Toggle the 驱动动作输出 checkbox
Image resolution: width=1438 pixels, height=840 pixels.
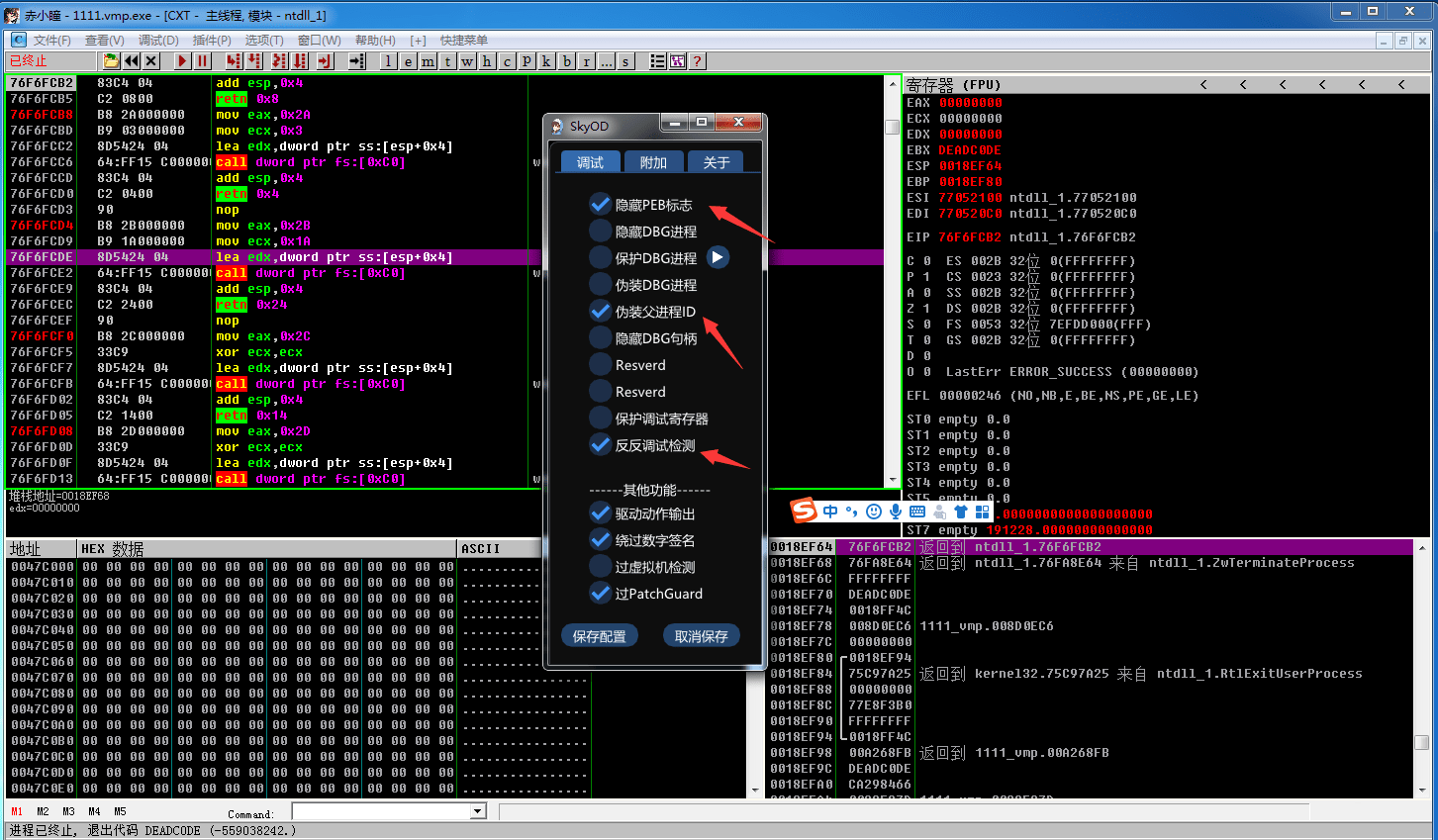click(x=600, y=513)
